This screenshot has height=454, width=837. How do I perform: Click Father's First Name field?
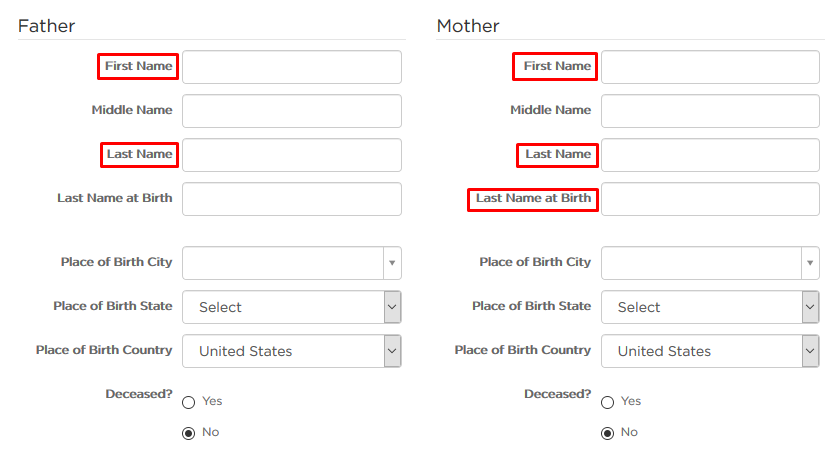pyautogui.click(x=291, y=67)
